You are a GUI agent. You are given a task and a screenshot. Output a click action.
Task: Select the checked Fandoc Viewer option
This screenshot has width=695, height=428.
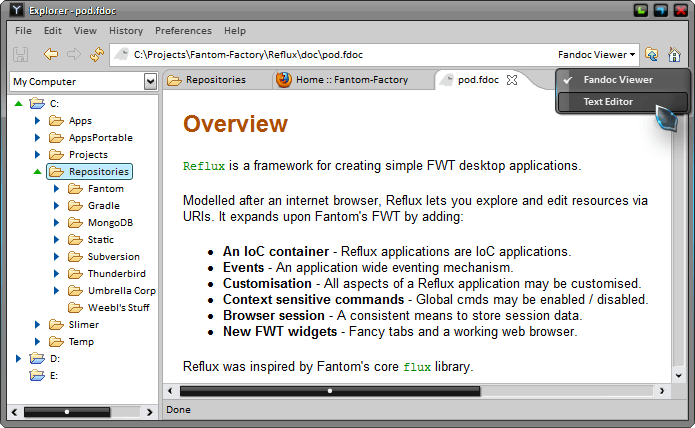(x=617, y=80)
